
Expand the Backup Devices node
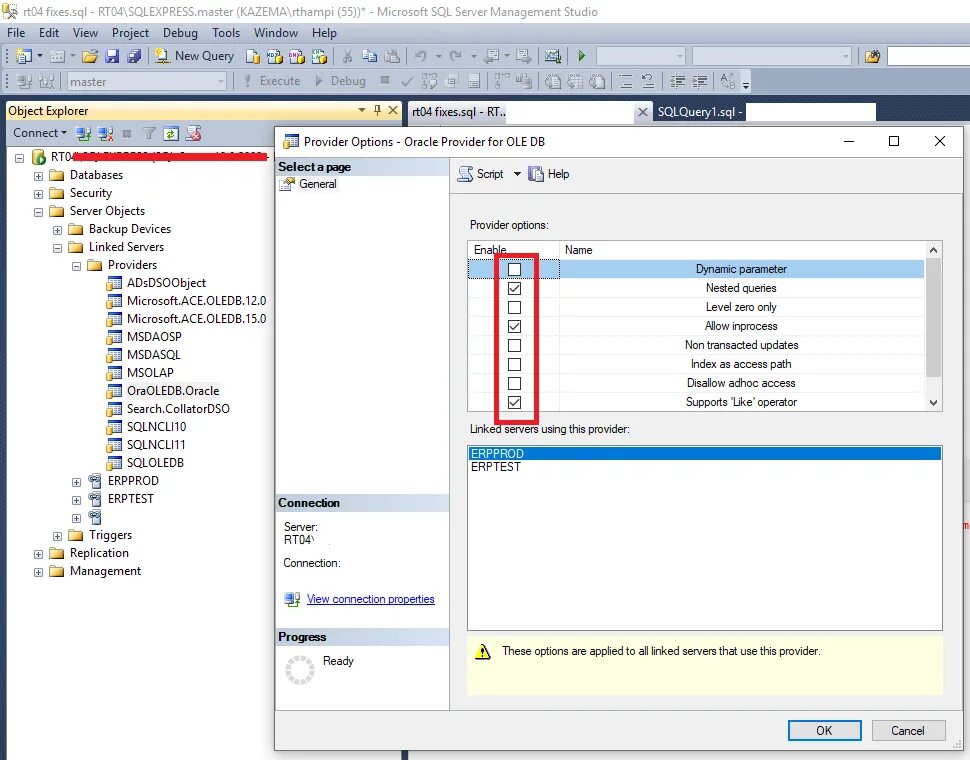click(58, 230)
